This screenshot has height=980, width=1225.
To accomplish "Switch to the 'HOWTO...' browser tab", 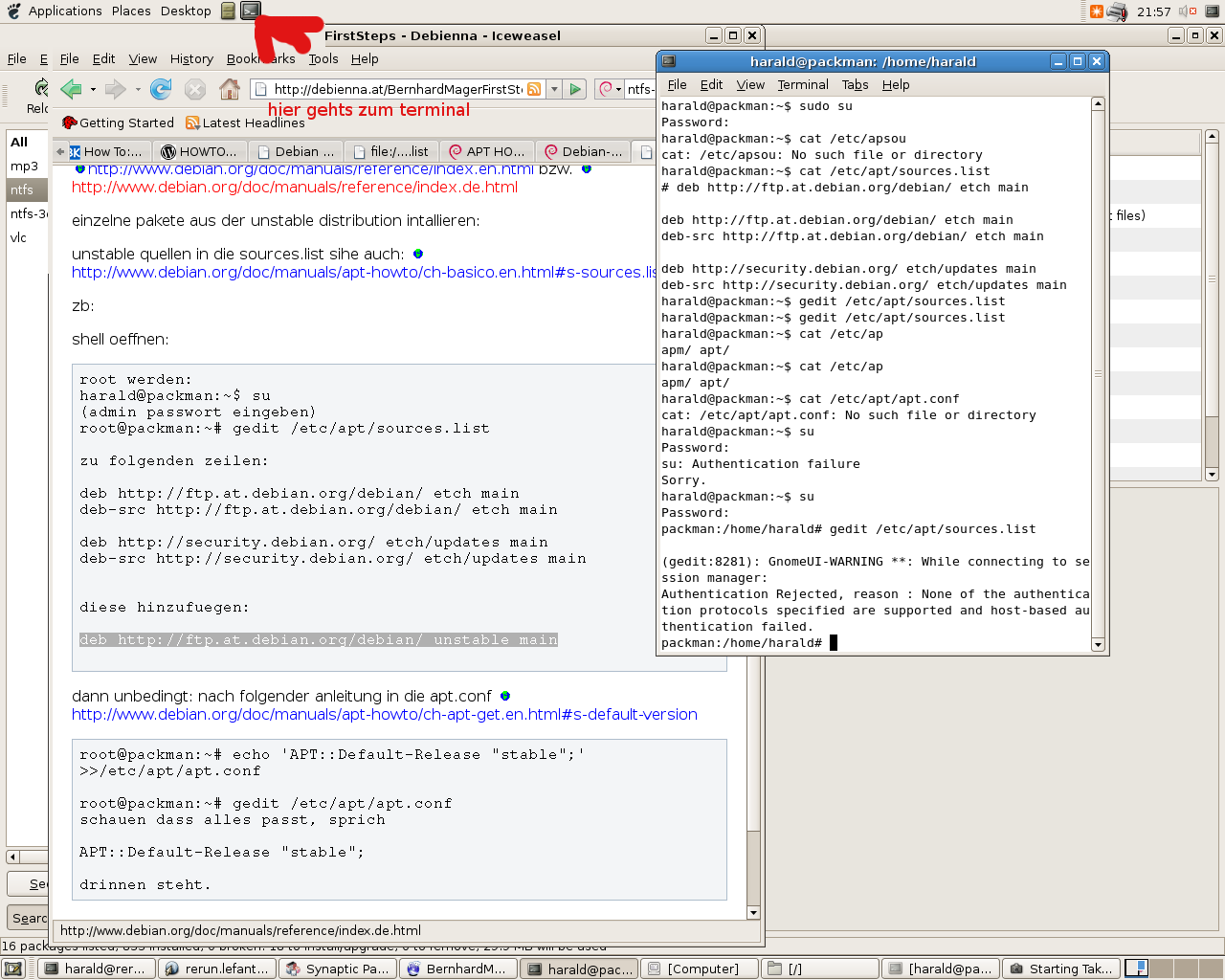I will [200, 151].
